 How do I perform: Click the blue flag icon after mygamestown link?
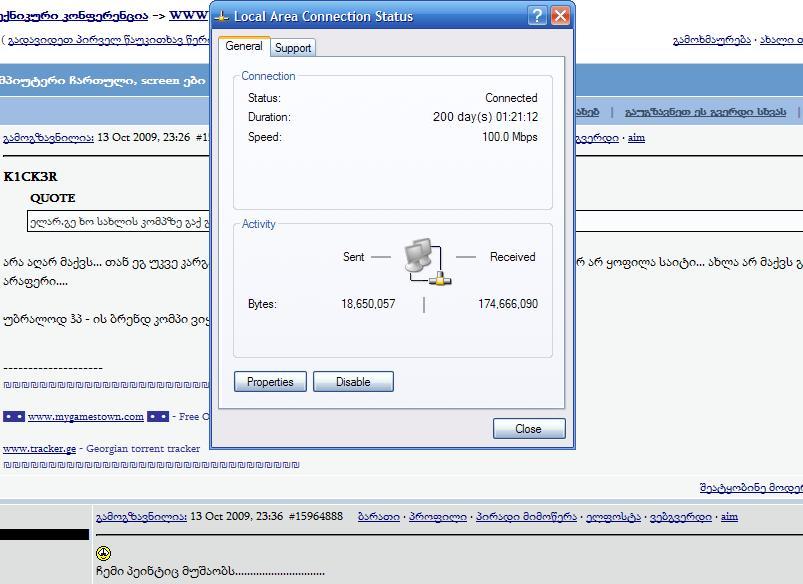coord(158,416)
